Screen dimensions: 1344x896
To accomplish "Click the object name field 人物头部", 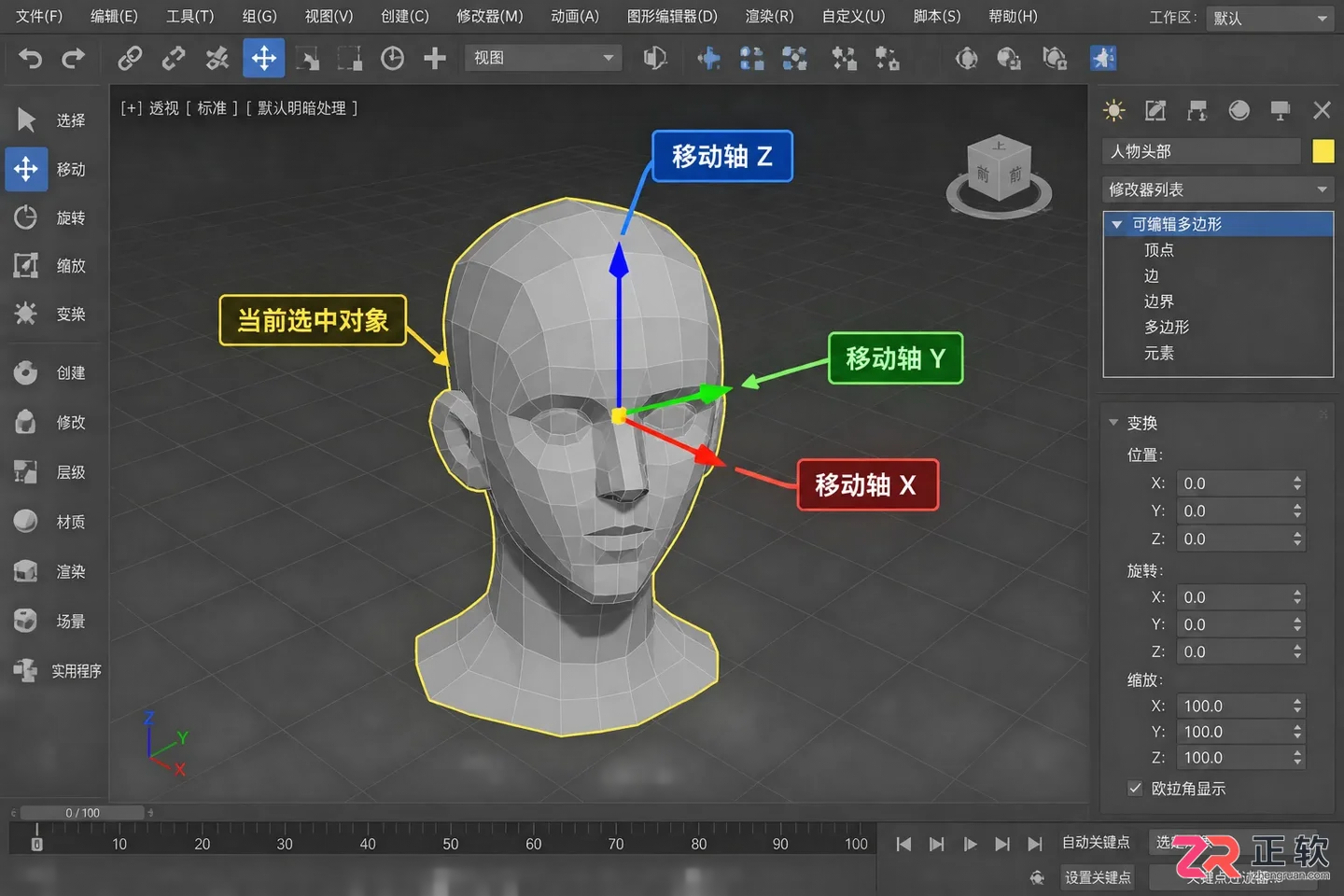I will [x=1201, y=151].
